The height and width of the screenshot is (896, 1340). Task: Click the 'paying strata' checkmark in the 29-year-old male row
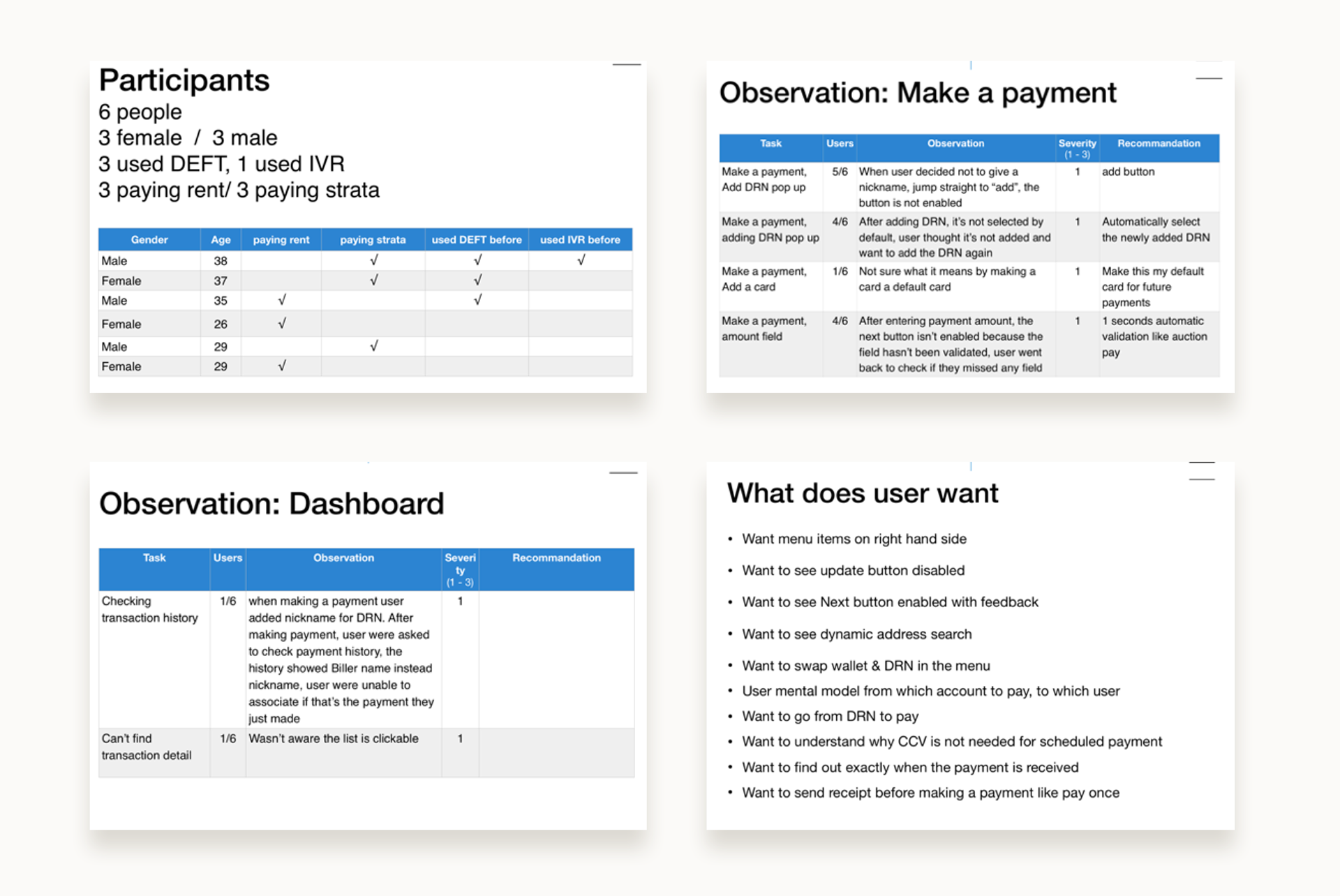click(374, 345)
